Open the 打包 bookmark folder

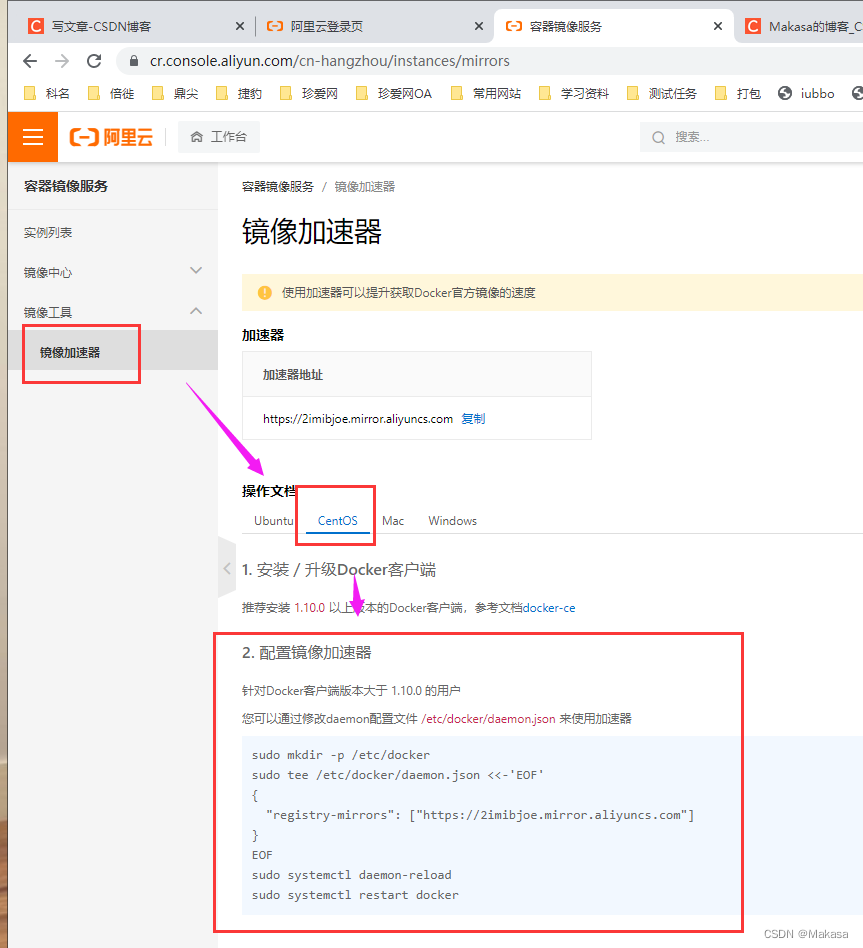click(738, 93)
